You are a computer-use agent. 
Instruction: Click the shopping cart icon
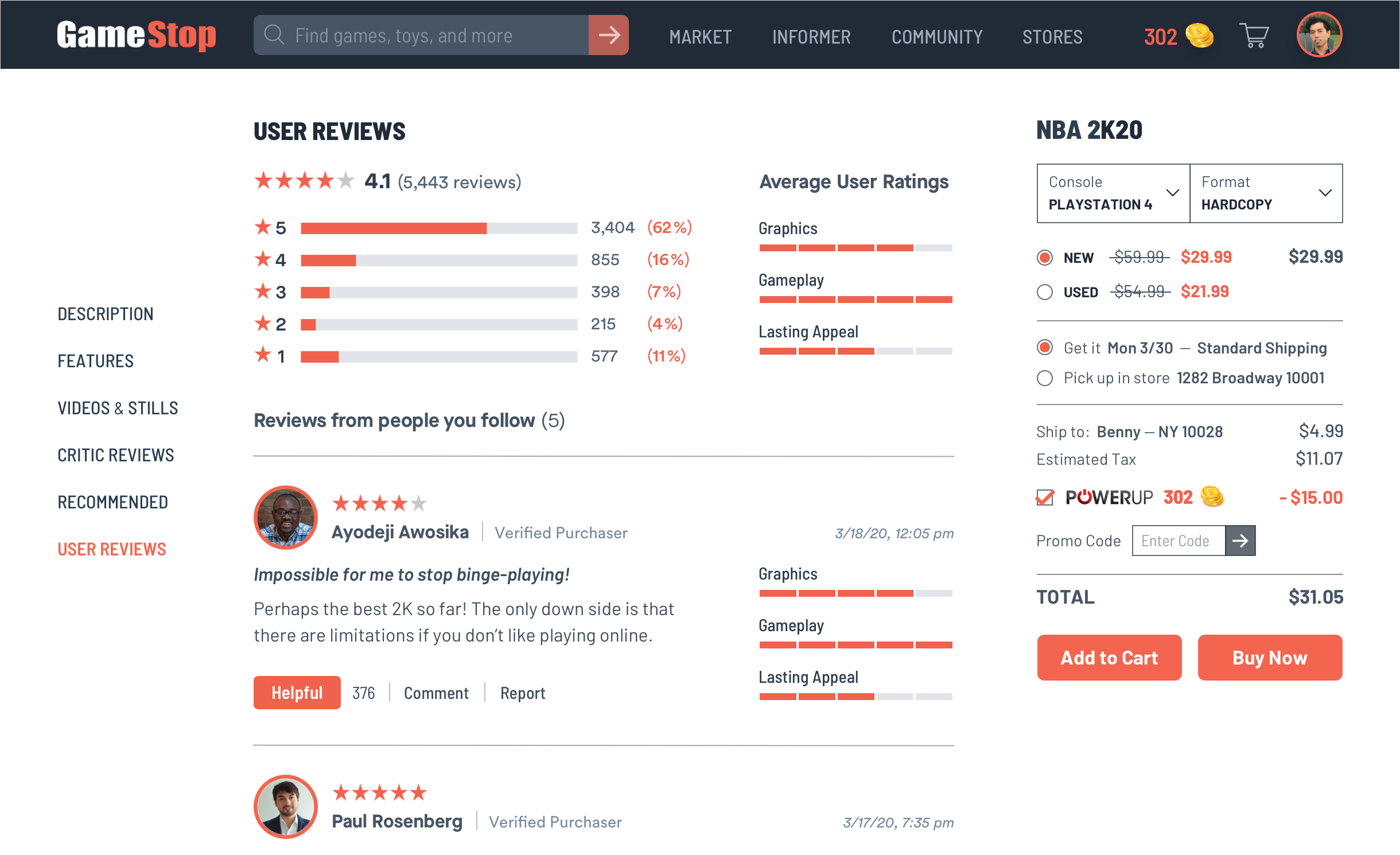tap(1254, 36)
